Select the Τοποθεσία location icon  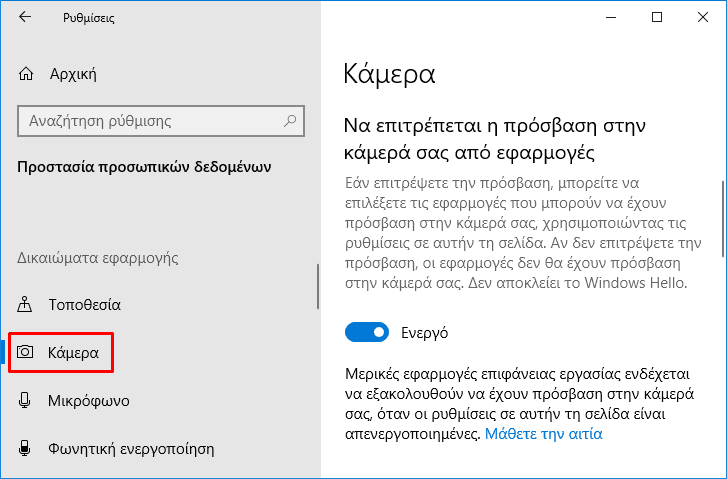[x=25, y=304]
